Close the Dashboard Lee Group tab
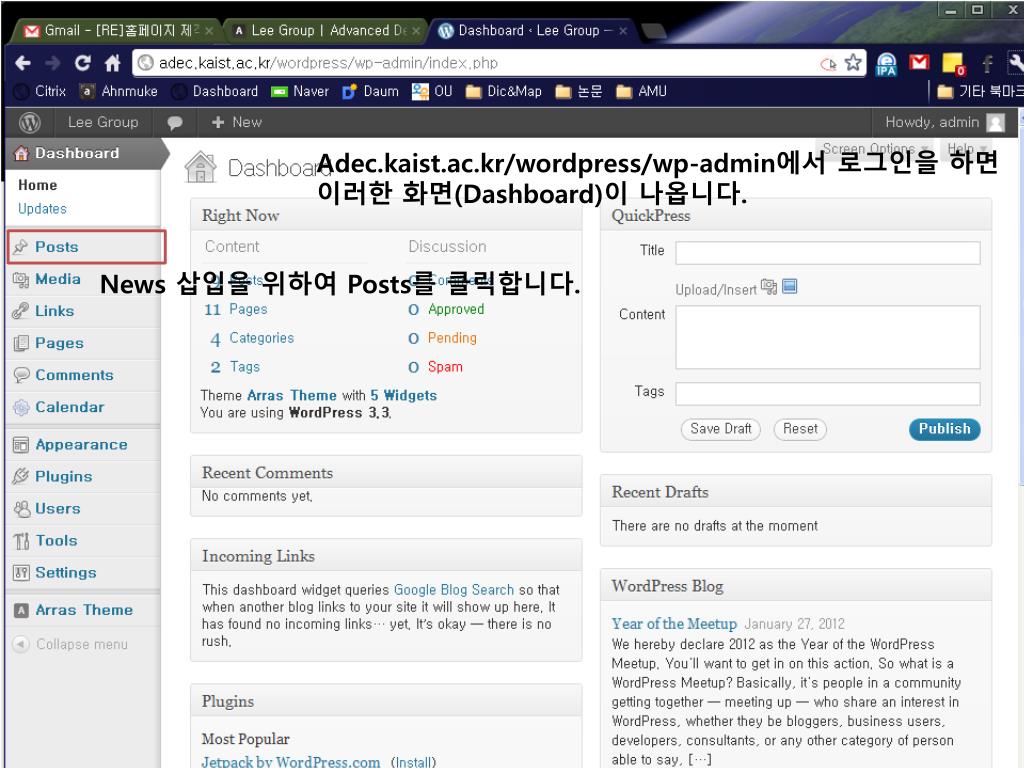 [x=623, y=31]
